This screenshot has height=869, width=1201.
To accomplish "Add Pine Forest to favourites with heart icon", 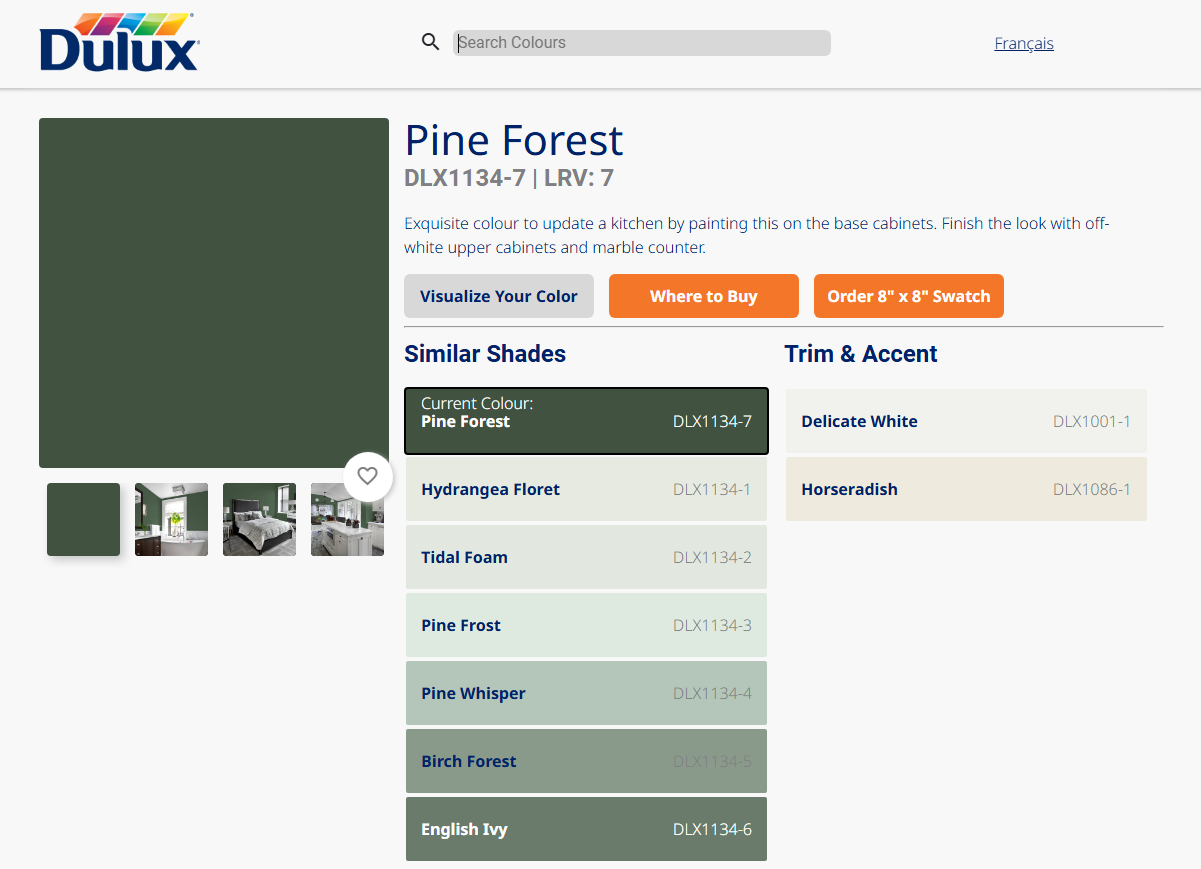I will click(367, 476).
